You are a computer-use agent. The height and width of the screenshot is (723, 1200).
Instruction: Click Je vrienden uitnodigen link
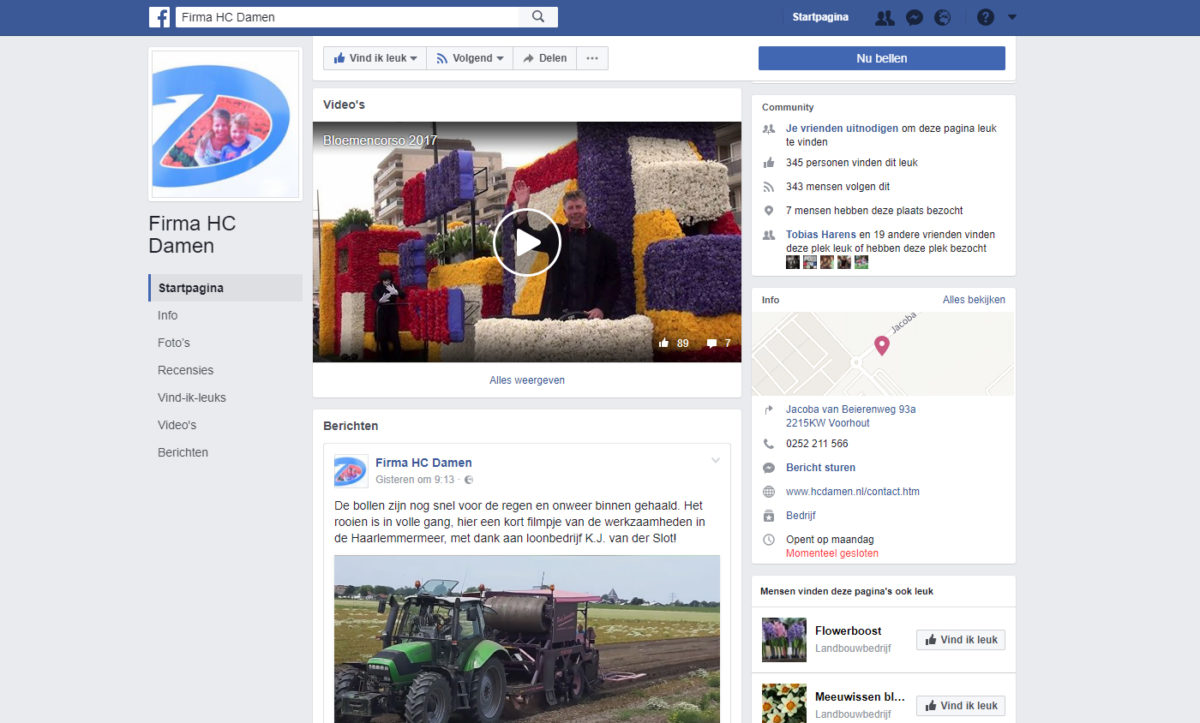842,128
